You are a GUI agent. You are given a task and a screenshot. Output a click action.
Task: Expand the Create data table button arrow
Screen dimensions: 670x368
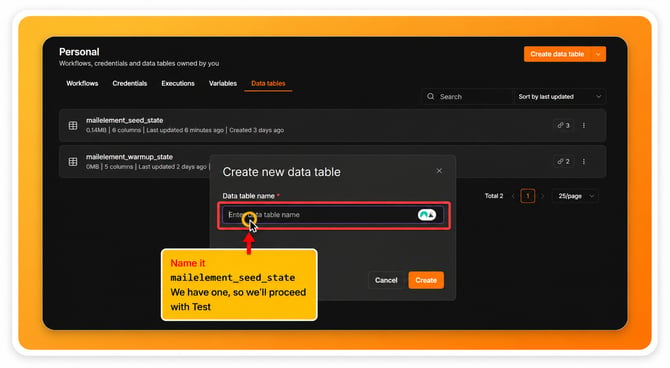coord(598,54)
